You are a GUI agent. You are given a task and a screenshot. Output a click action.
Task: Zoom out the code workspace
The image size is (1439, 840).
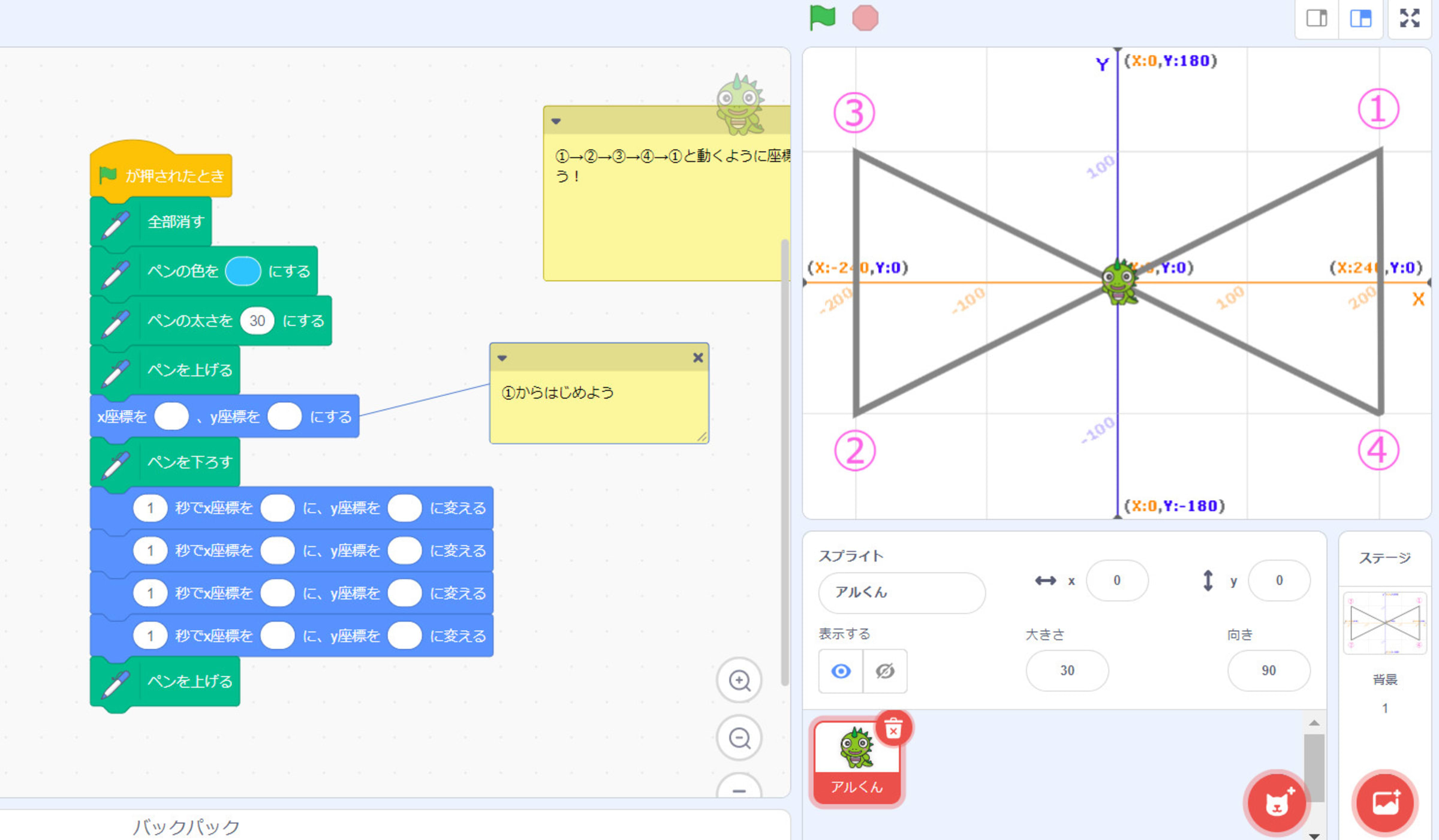[x=739, y=738]
